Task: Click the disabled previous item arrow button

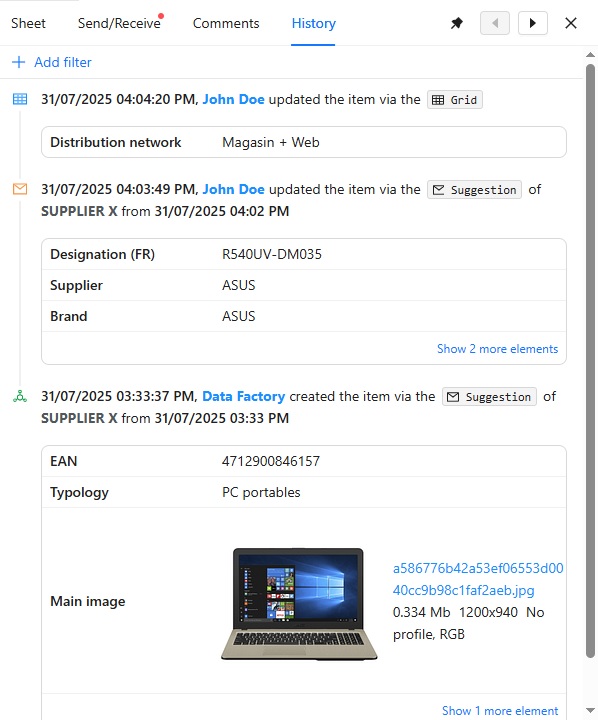Action: point(495,23)
